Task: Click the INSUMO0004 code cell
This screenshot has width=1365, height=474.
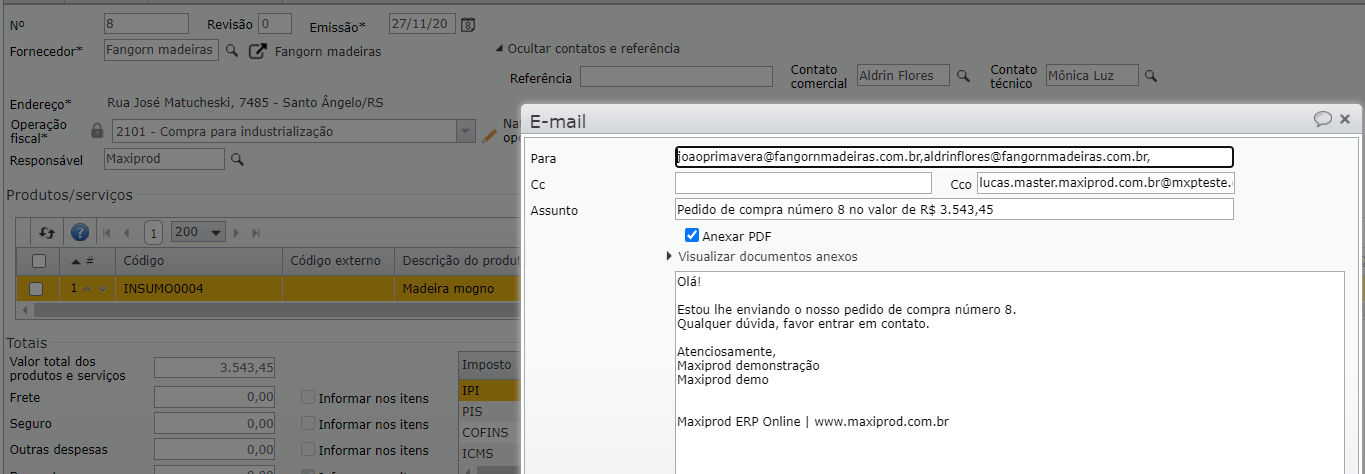Action: click(199, 289)
